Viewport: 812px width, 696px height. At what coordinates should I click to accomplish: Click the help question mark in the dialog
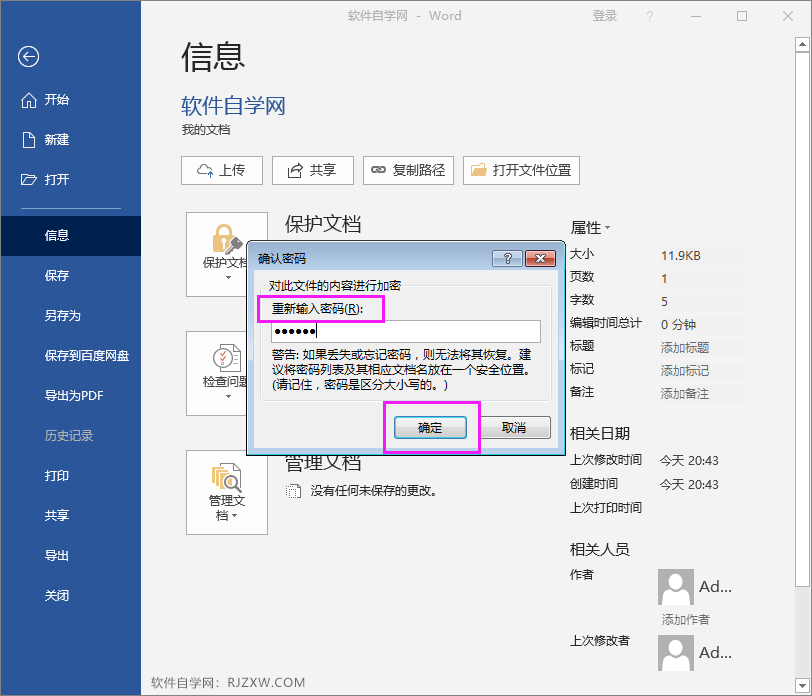(x=508, y=258)
